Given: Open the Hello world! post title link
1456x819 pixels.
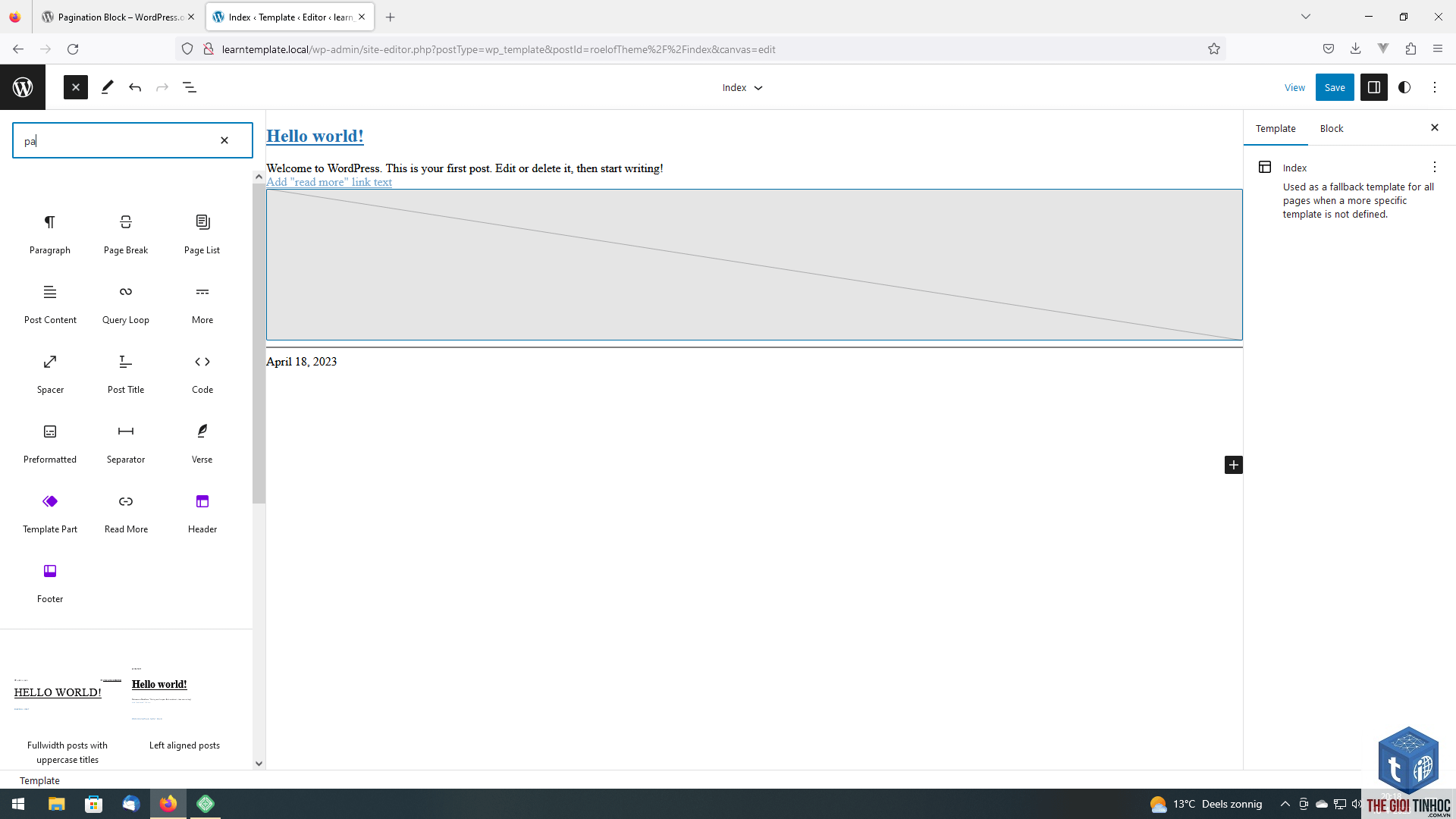Looking at the screenshot, I should pyautogui.click(x=315, y=136).
